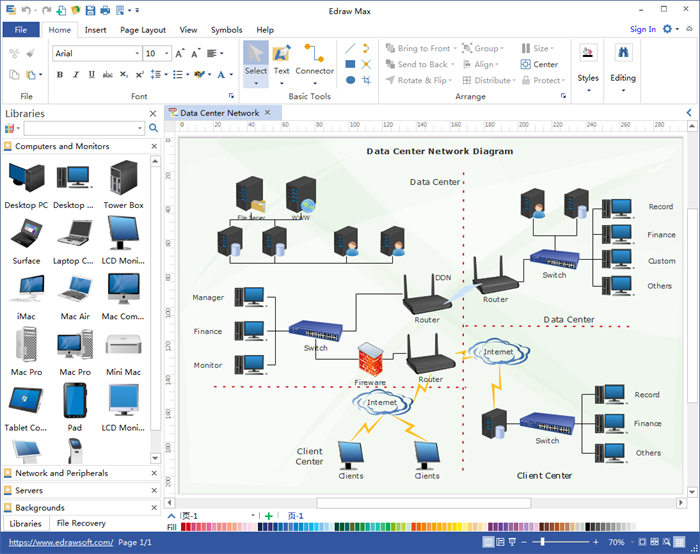
Task: Open the Page Layout ribbon tab
Action: tap(143, 30)
